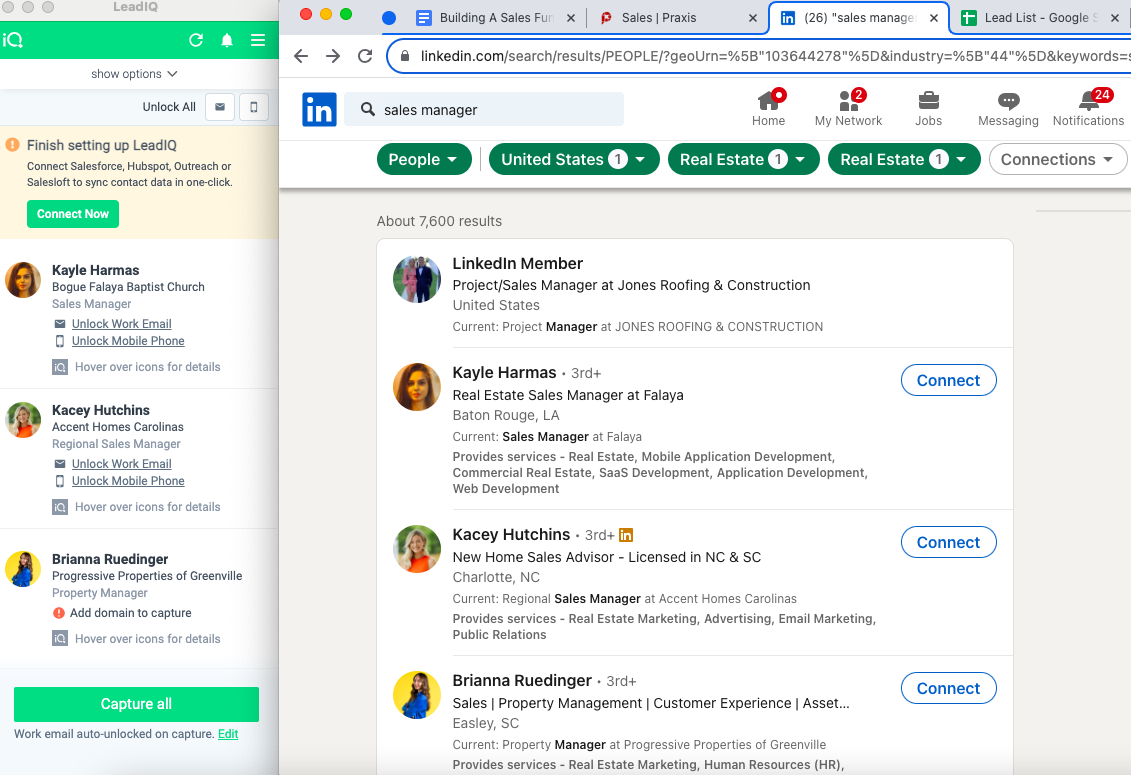Open Kayle Harmas LinkedIn profile name
The height and width of the screenshot is (775, 1131).
coord(504,372)
